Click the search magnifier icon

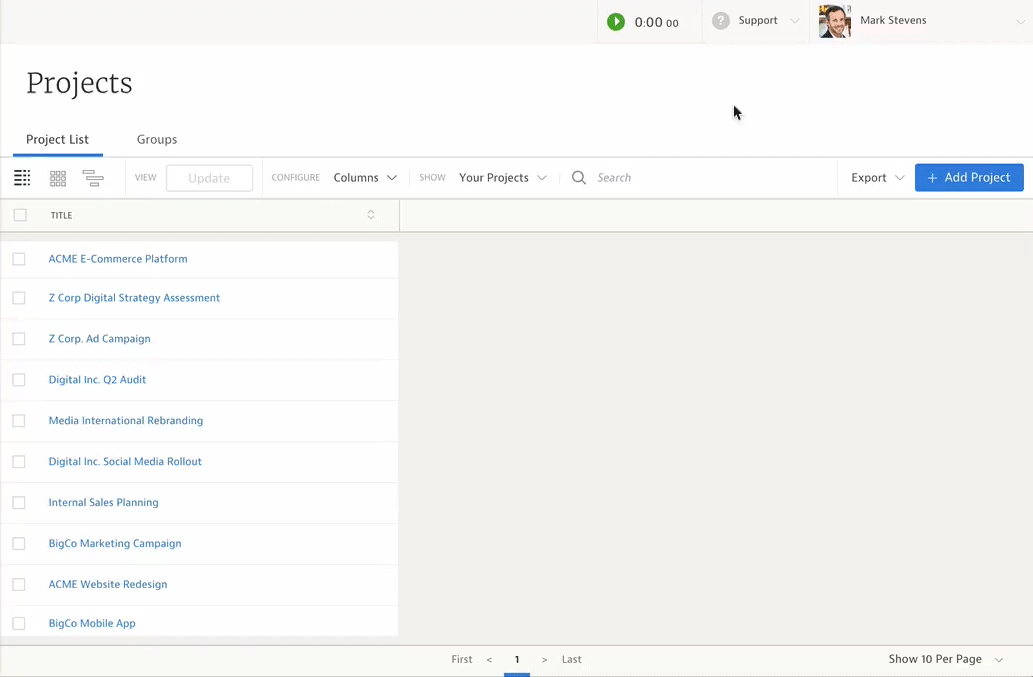click(579, 178)
